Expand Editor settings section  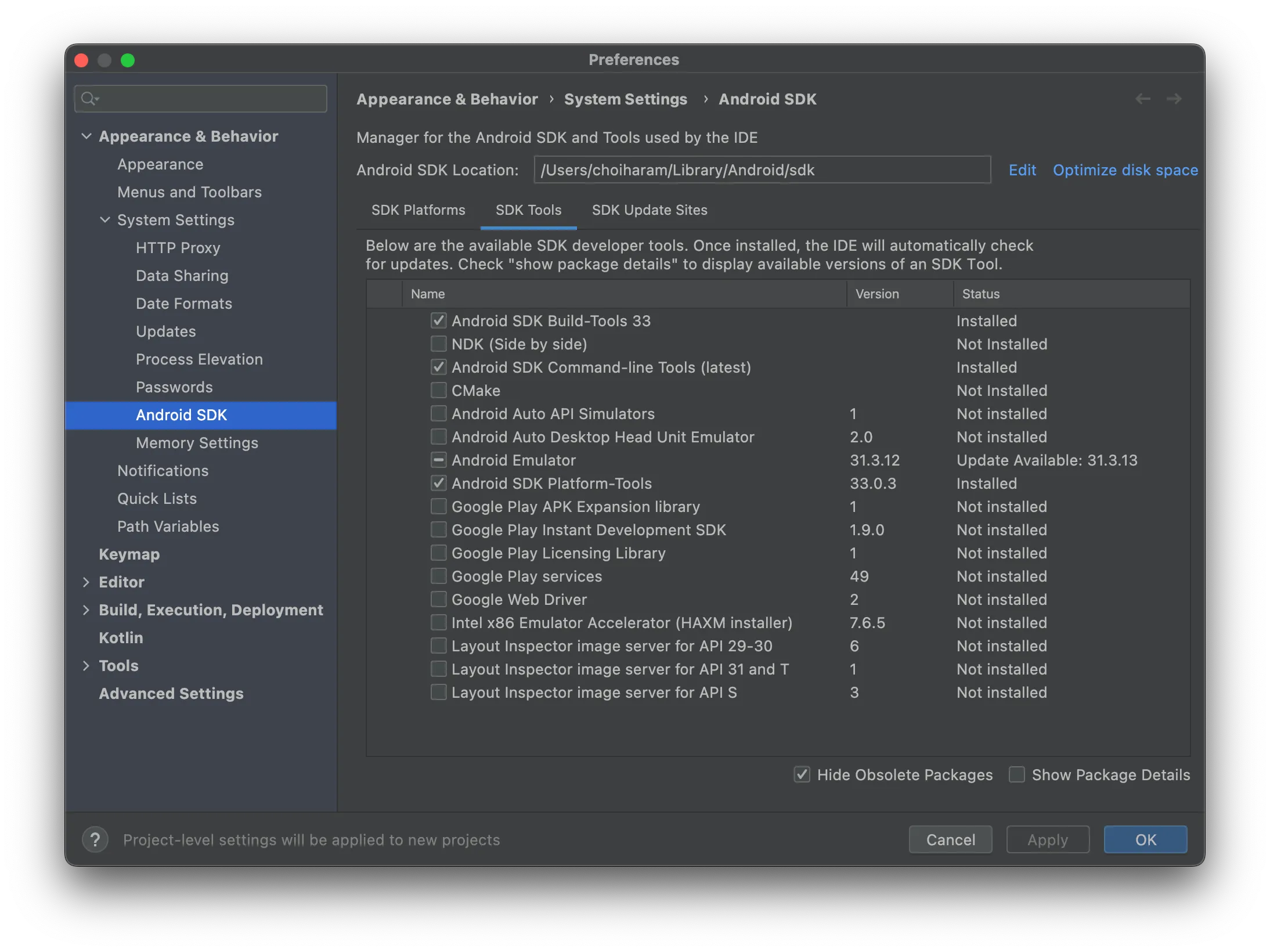[88, 581]
